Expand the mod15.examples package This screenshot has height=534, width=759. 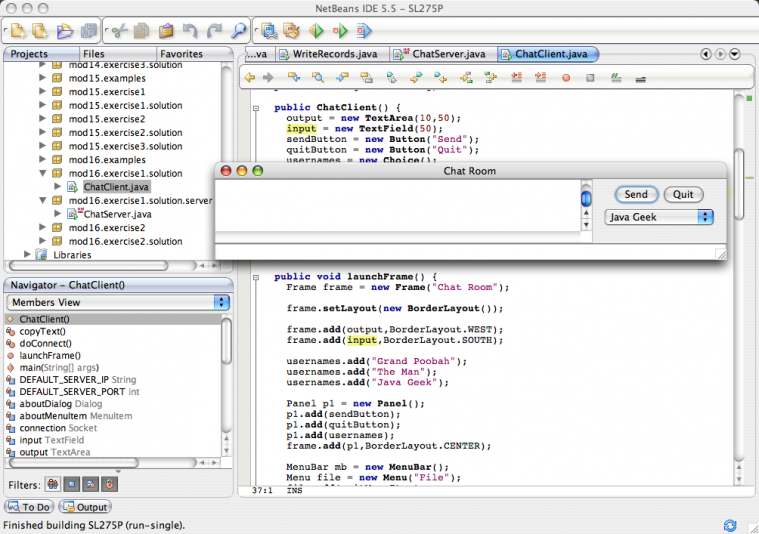click(43, 77)
